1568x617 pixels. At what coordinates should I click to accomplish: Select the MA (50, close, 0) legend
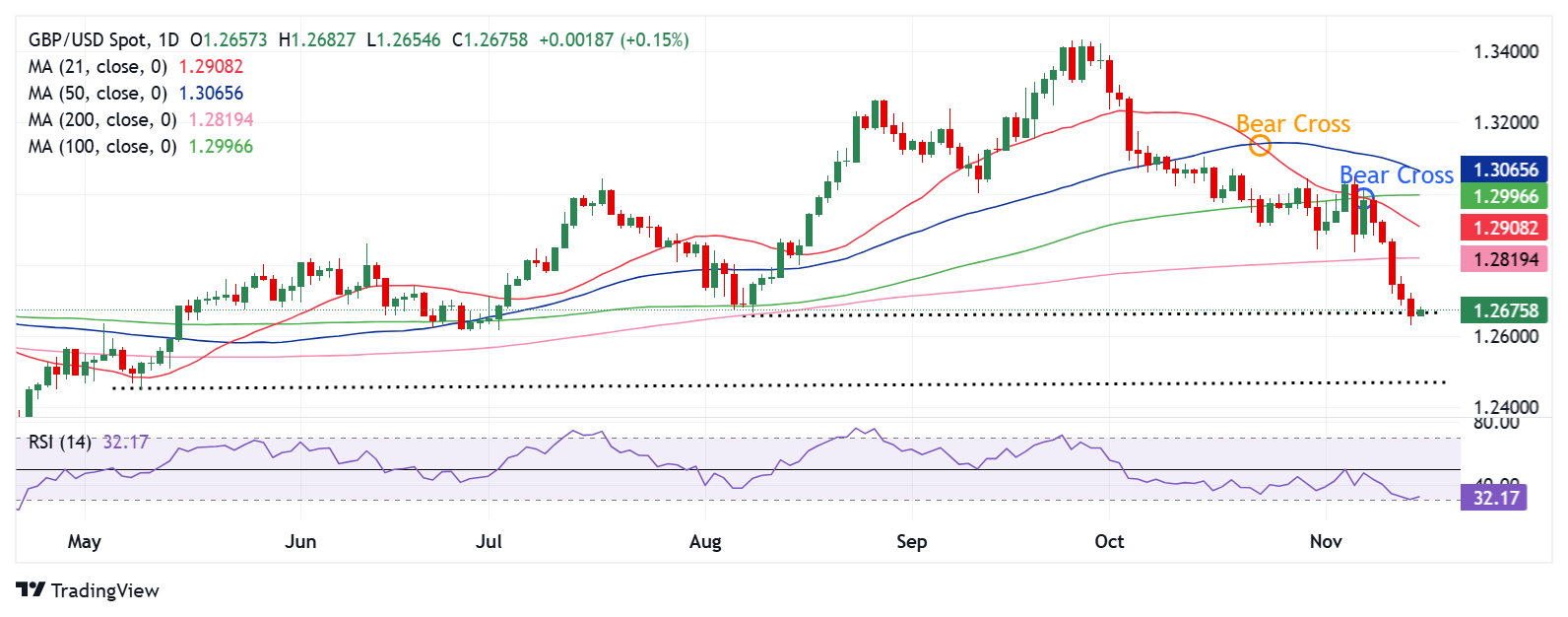click(98, 94)
